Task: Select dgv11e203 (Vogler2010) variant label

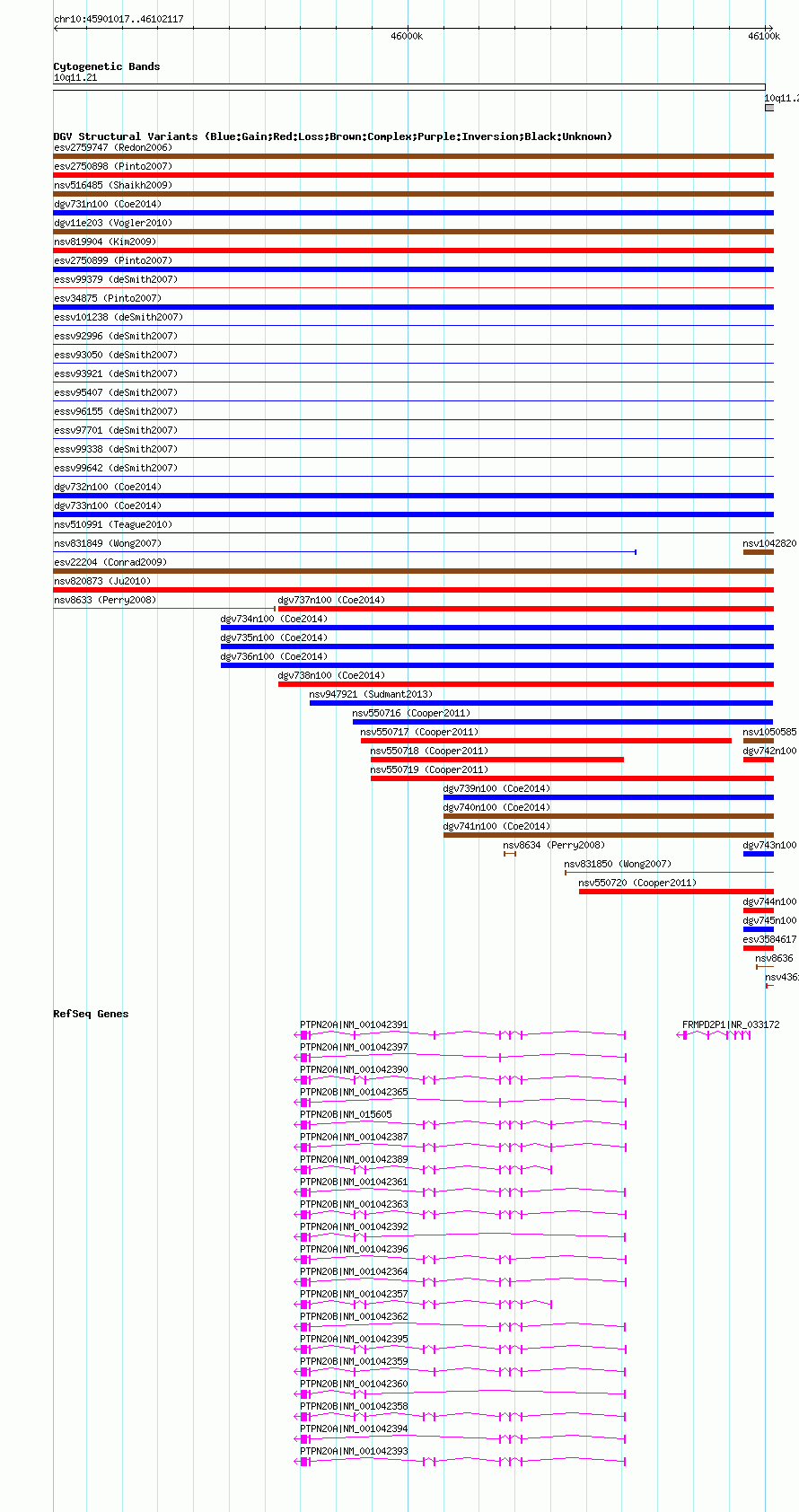Action: click(113, 223)
